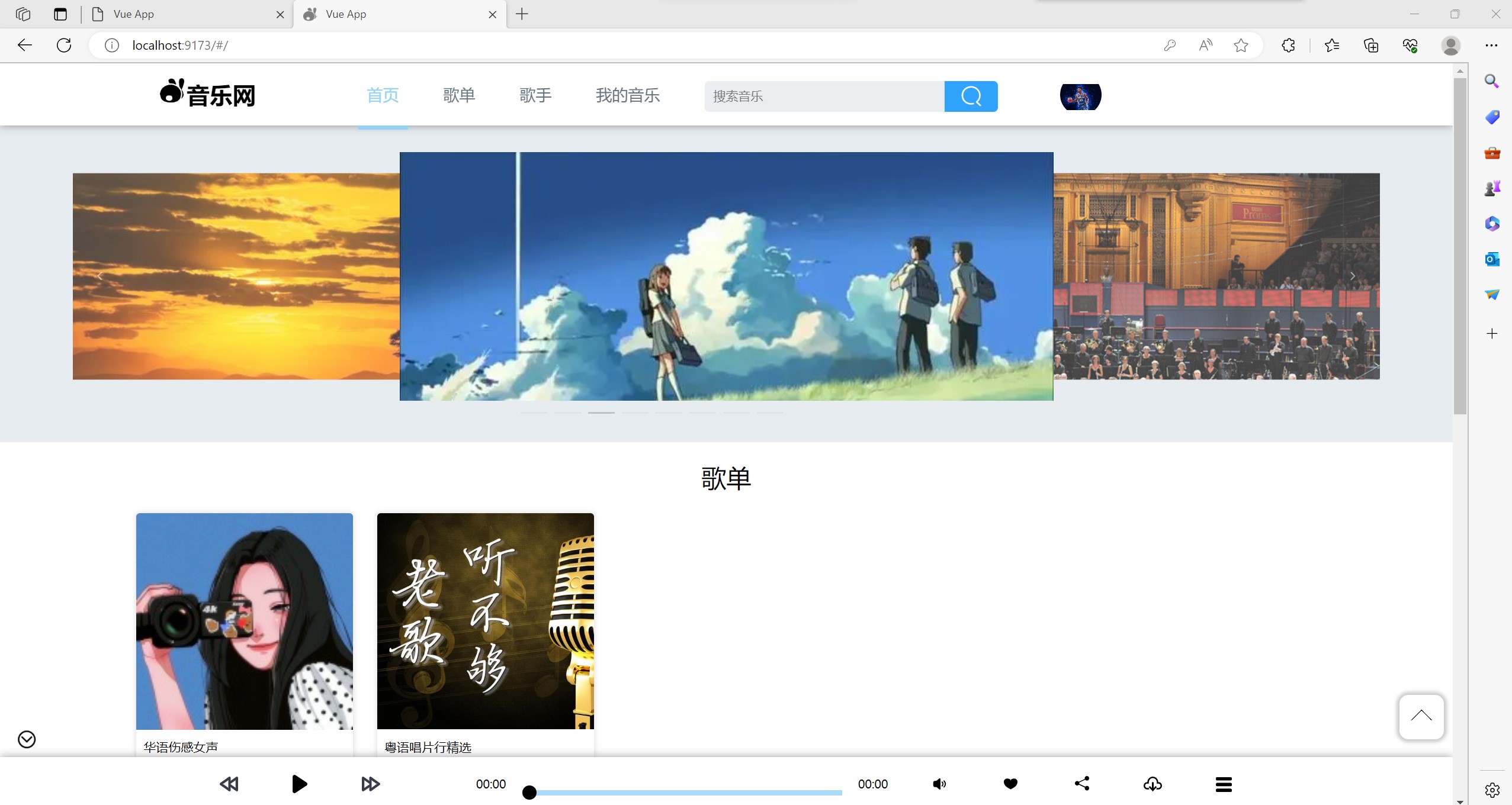Open browser essentials heart-pulse icon
The image size is (1512, 805).
(x=1410, y=46)
